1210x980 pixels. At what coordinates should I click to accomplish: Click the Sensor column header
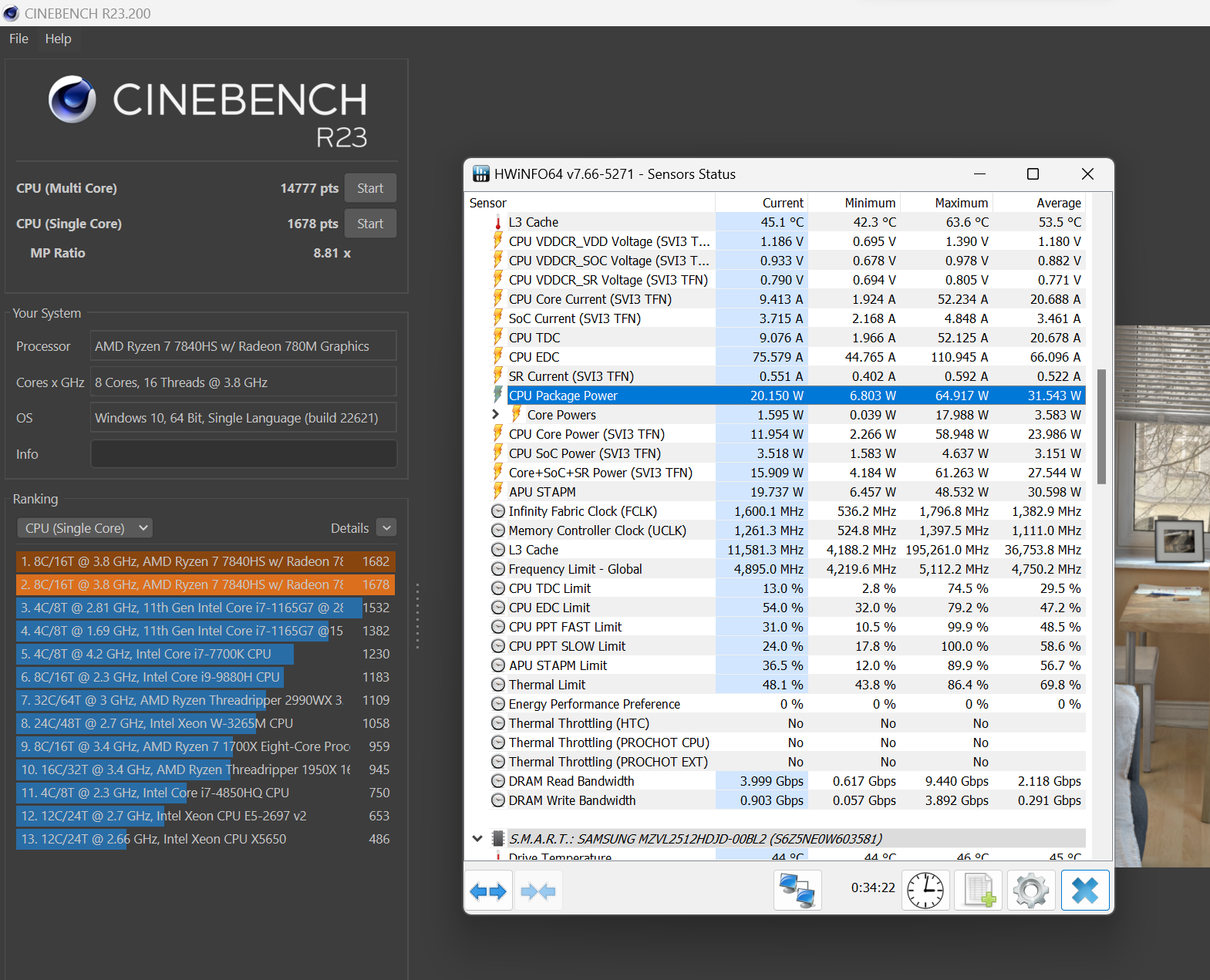[x=592, y=203]
